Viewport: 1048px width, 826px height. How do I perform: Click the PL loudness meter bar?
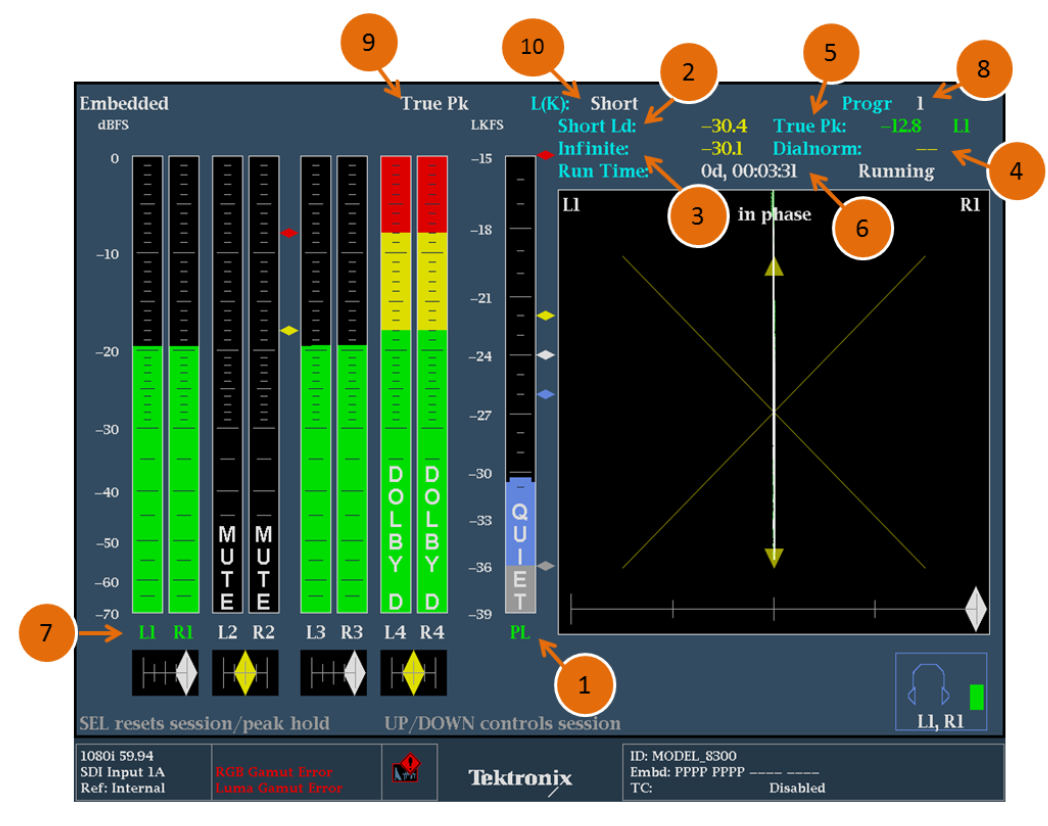(520, 384)
